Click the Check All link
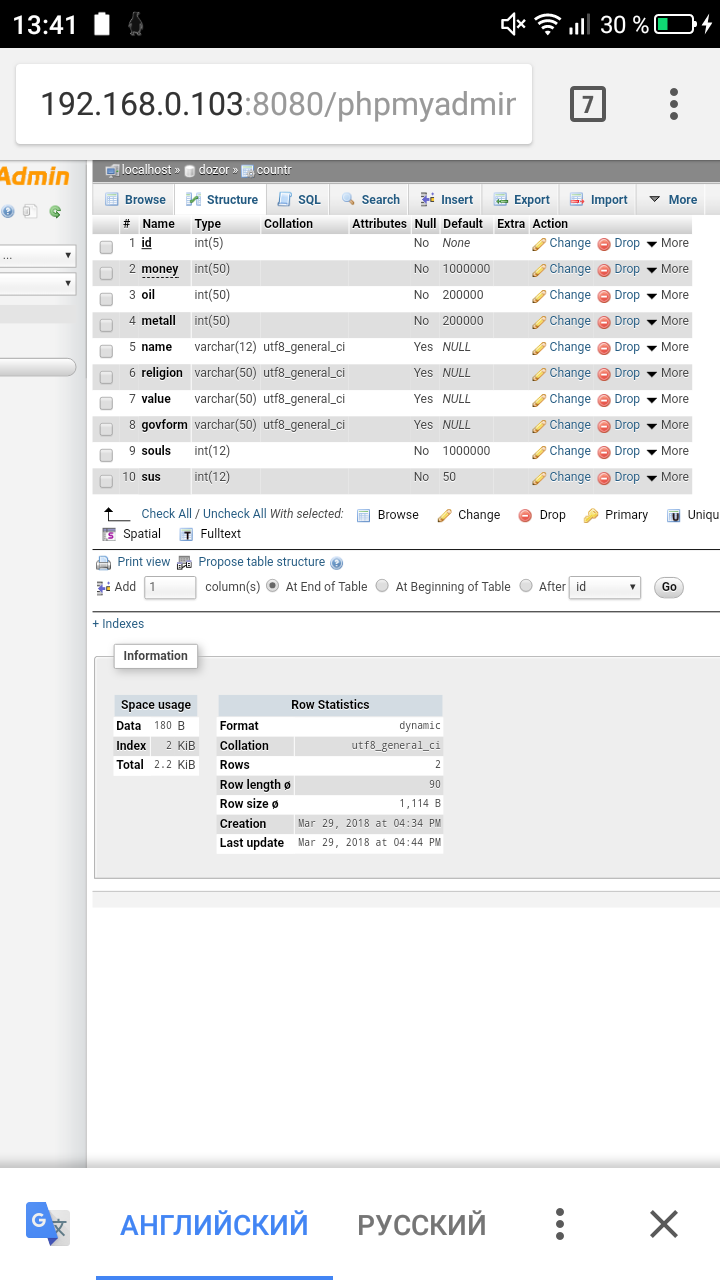This screenshot has width=720, height=1280. tap(166, 514)
